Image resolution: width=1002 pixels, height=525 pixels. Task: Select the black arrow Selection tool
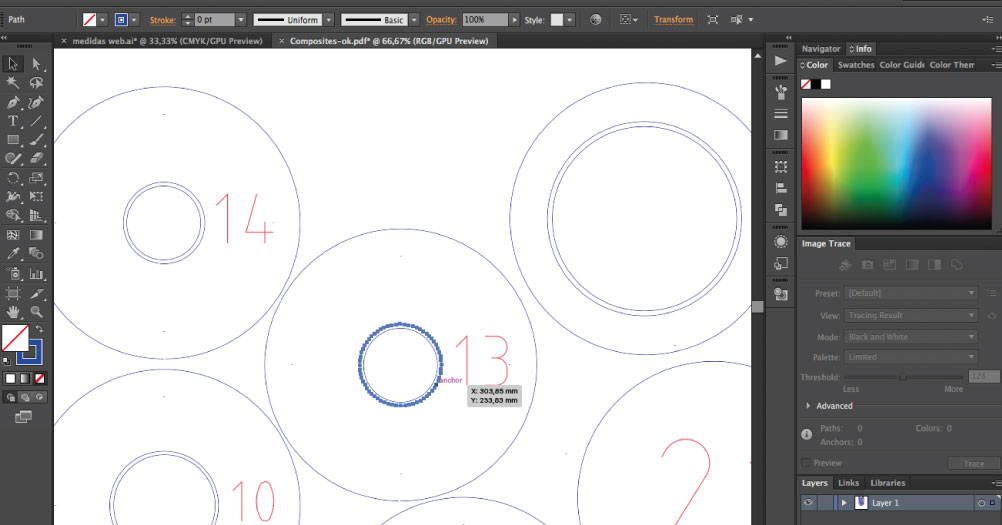[13, 64]
